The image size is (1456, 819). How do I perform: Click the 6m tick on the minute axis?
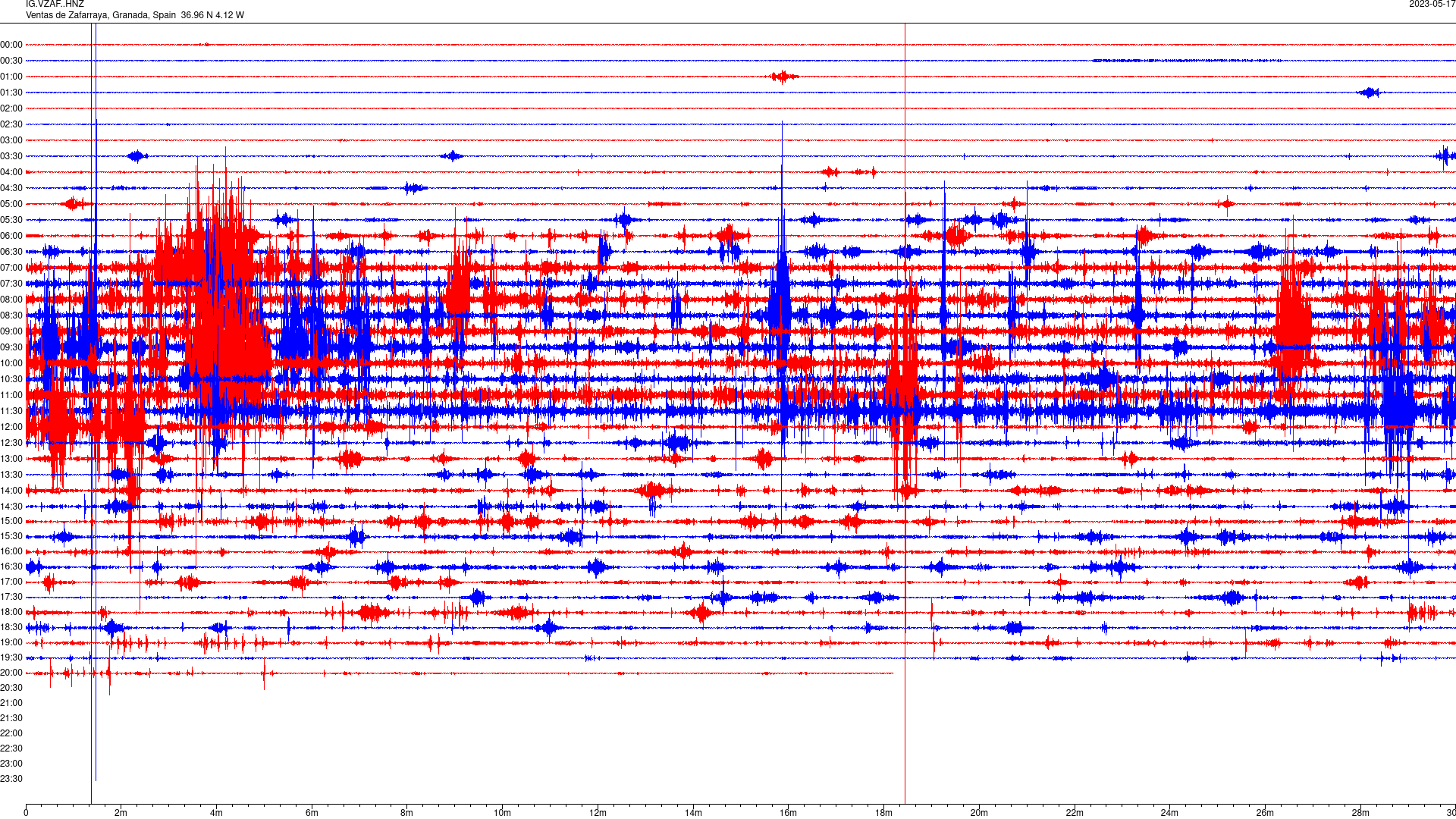pyautogui.click(x=312, y=813)
